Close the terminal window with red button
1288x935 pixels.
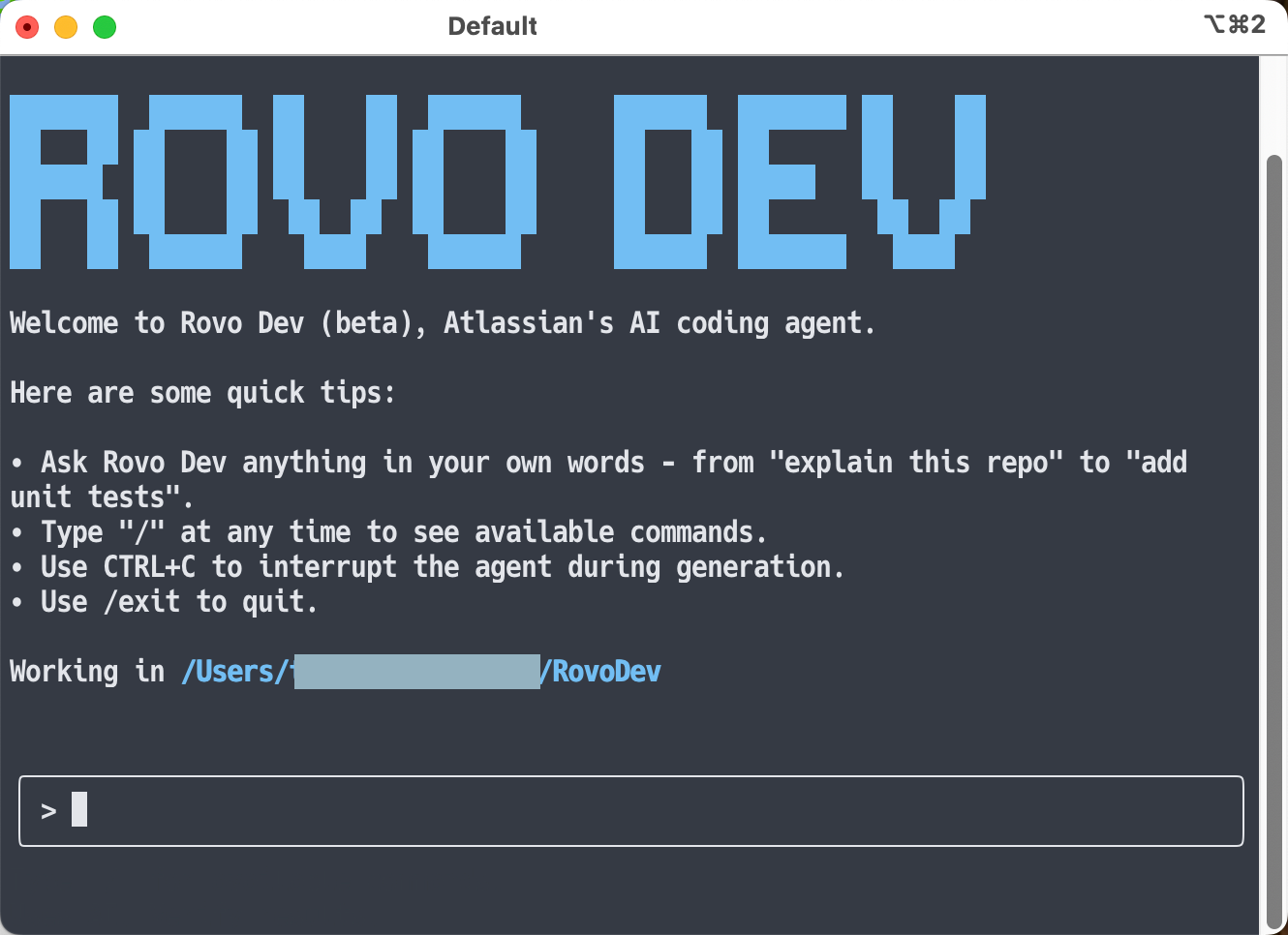tap(27, 27)
